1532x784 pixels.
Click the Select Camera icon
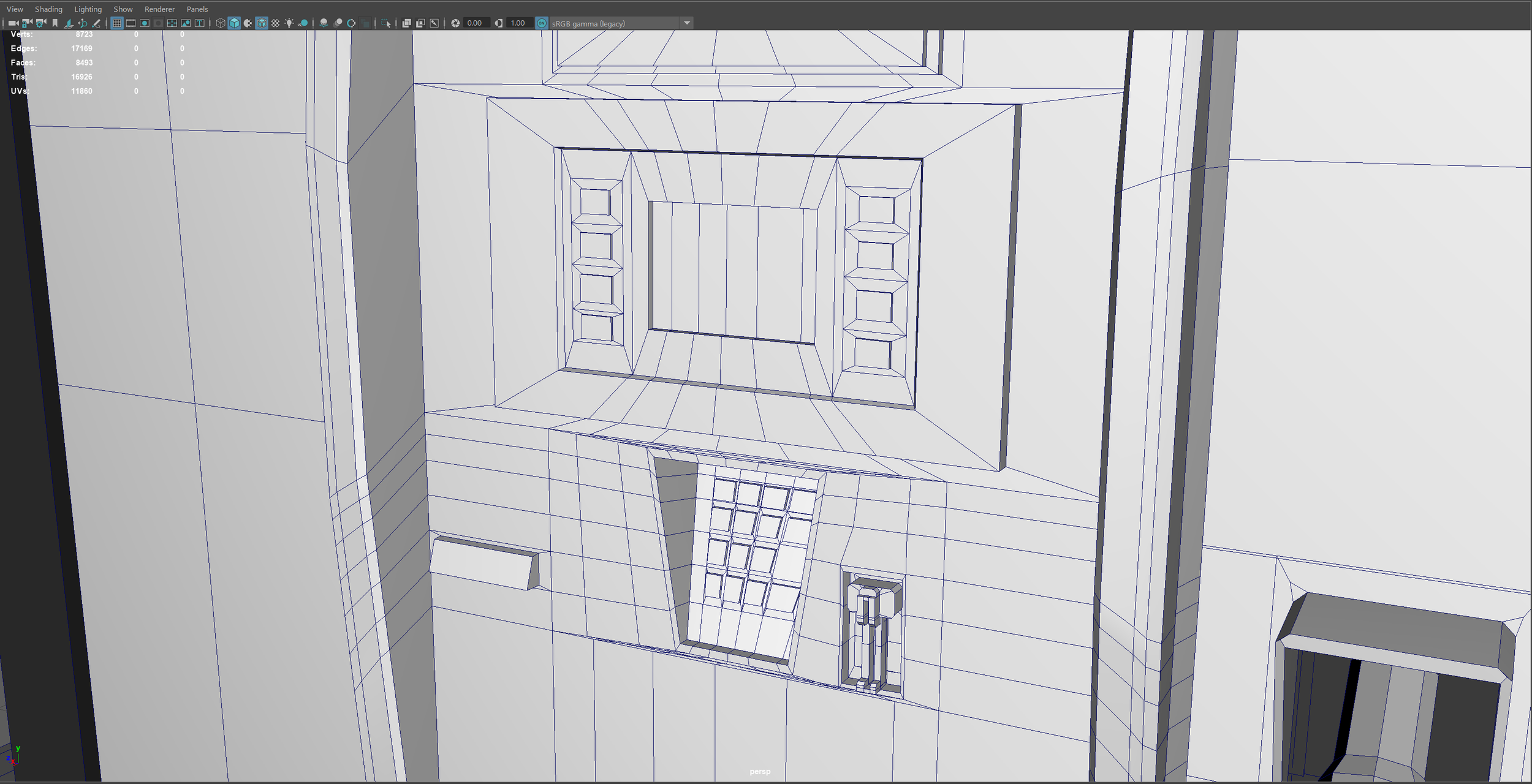coord(12,23)
